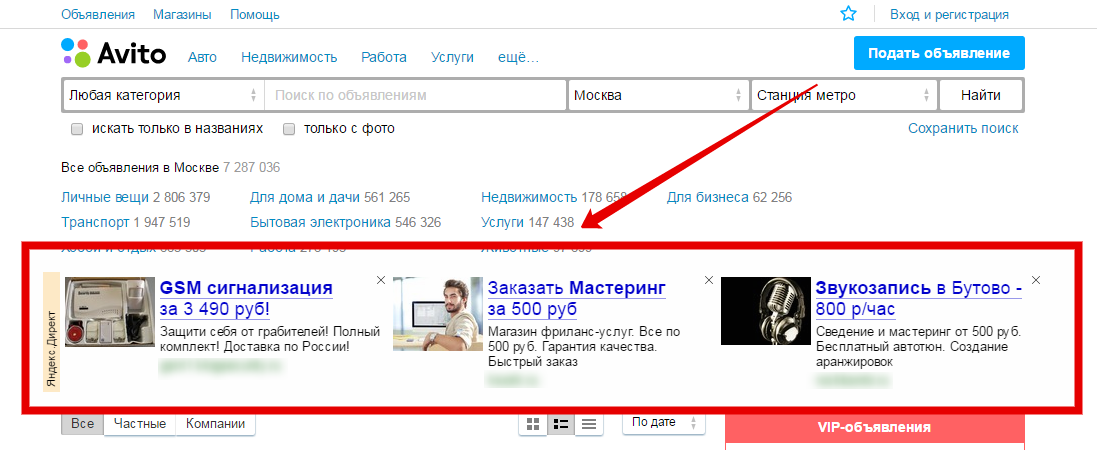Image resolution: width=1097 pixels, height=450 pixels.
Task: Click the 'Подать объявление' button
Action: [939, 53]
